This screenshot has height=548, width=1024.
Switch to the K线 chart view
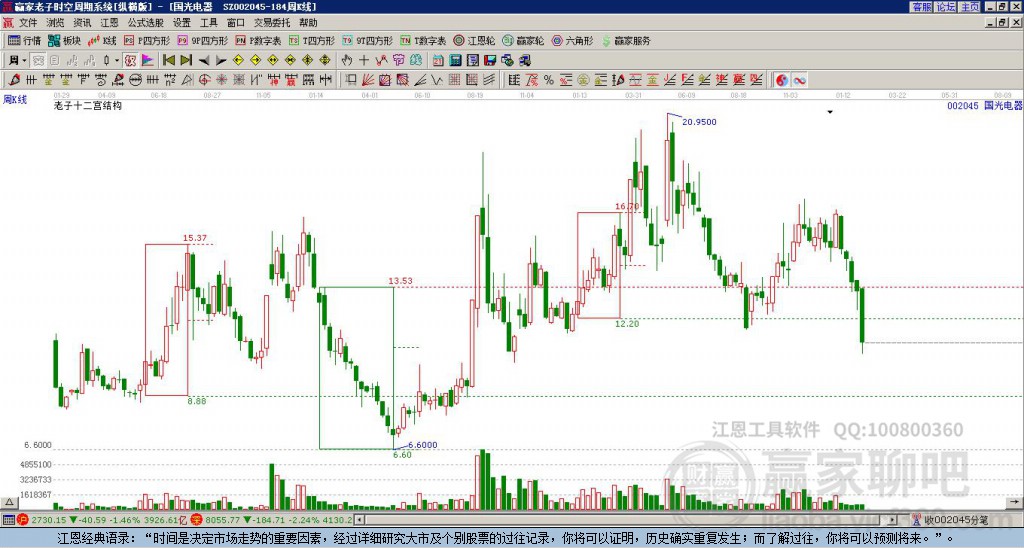[102, 40]
